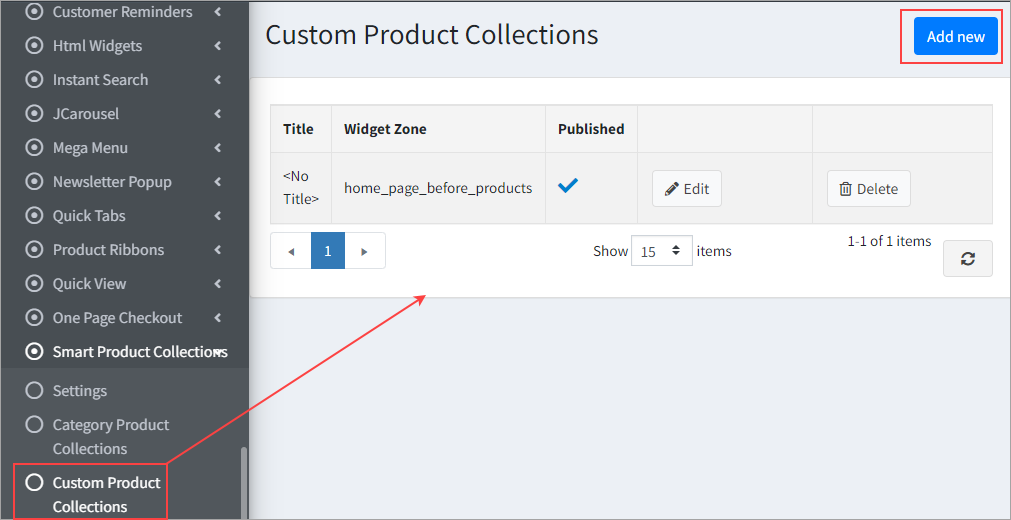Click the Product Ribbons circle icon
1011x520 pixels.
pyautogui.click(x=35, y=250)
